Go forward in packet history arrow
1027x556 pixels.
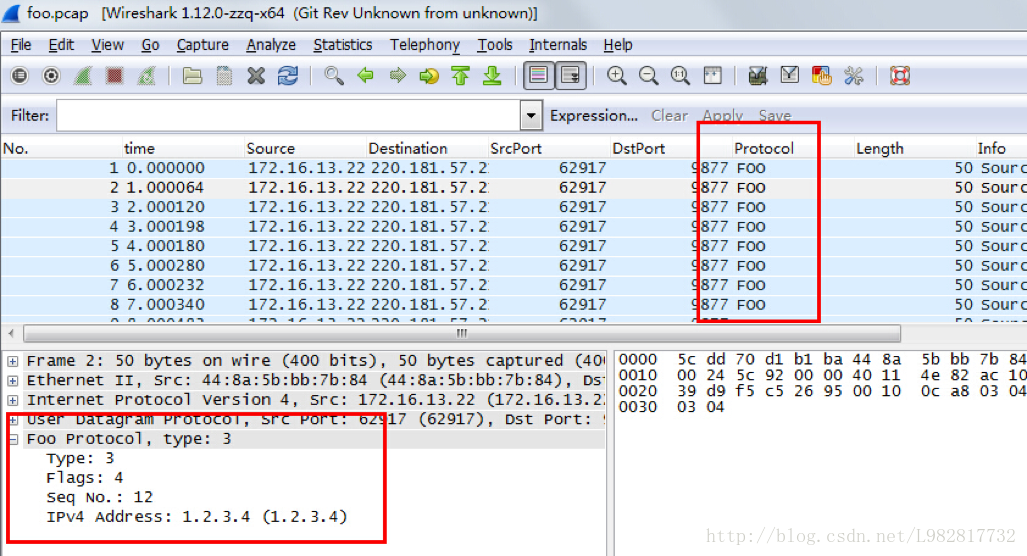coord(398,76)
